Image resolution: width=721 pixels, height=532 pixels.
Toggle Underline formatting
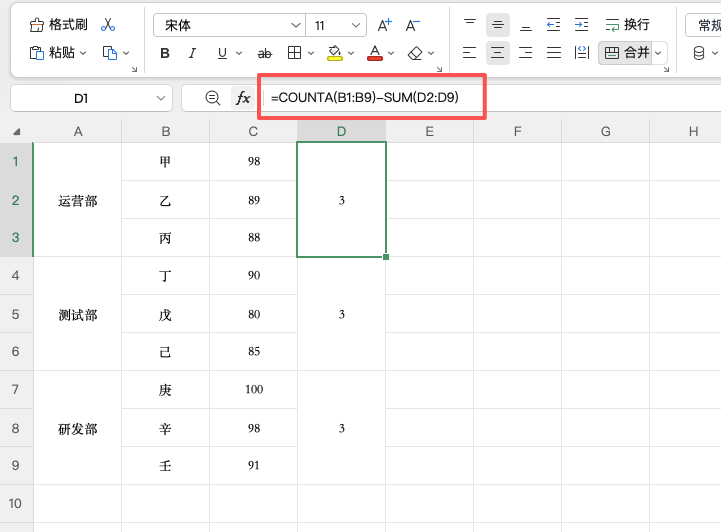[222, 53]
